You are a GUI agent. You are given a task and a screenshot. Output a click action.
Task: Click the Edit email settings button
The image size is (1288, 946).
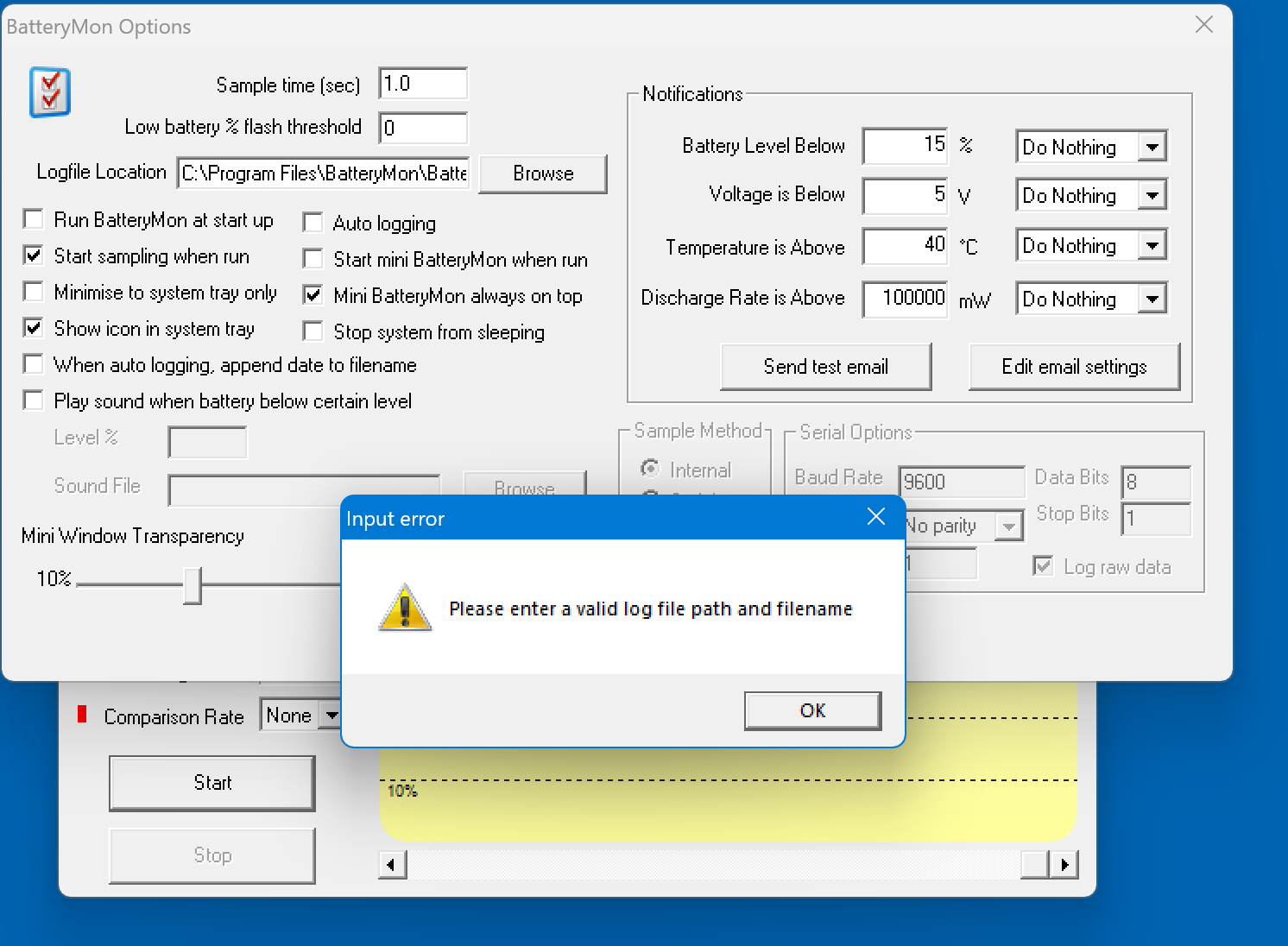(1075, 367)
